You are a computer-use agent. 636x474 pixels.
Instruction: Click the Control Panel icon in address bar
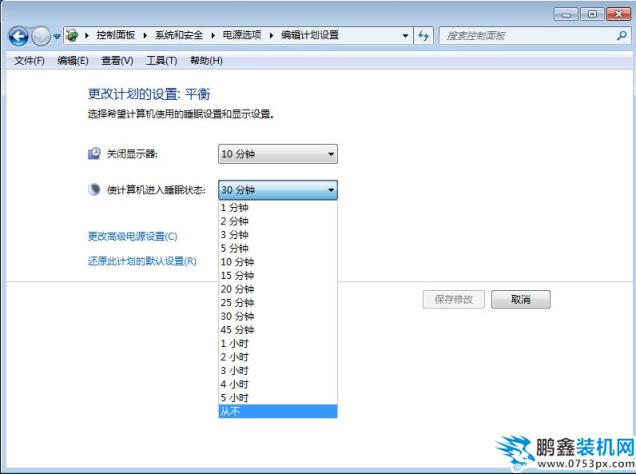(x=72, y=35)
